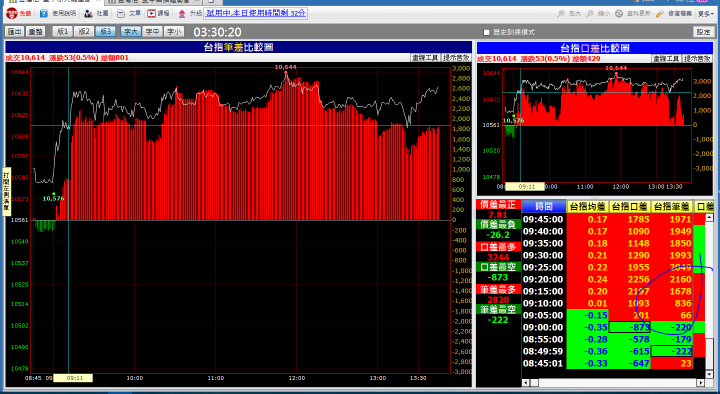Click the 時間 column header
The width and height of the screenshot is (720, 394).
point(544,207)
